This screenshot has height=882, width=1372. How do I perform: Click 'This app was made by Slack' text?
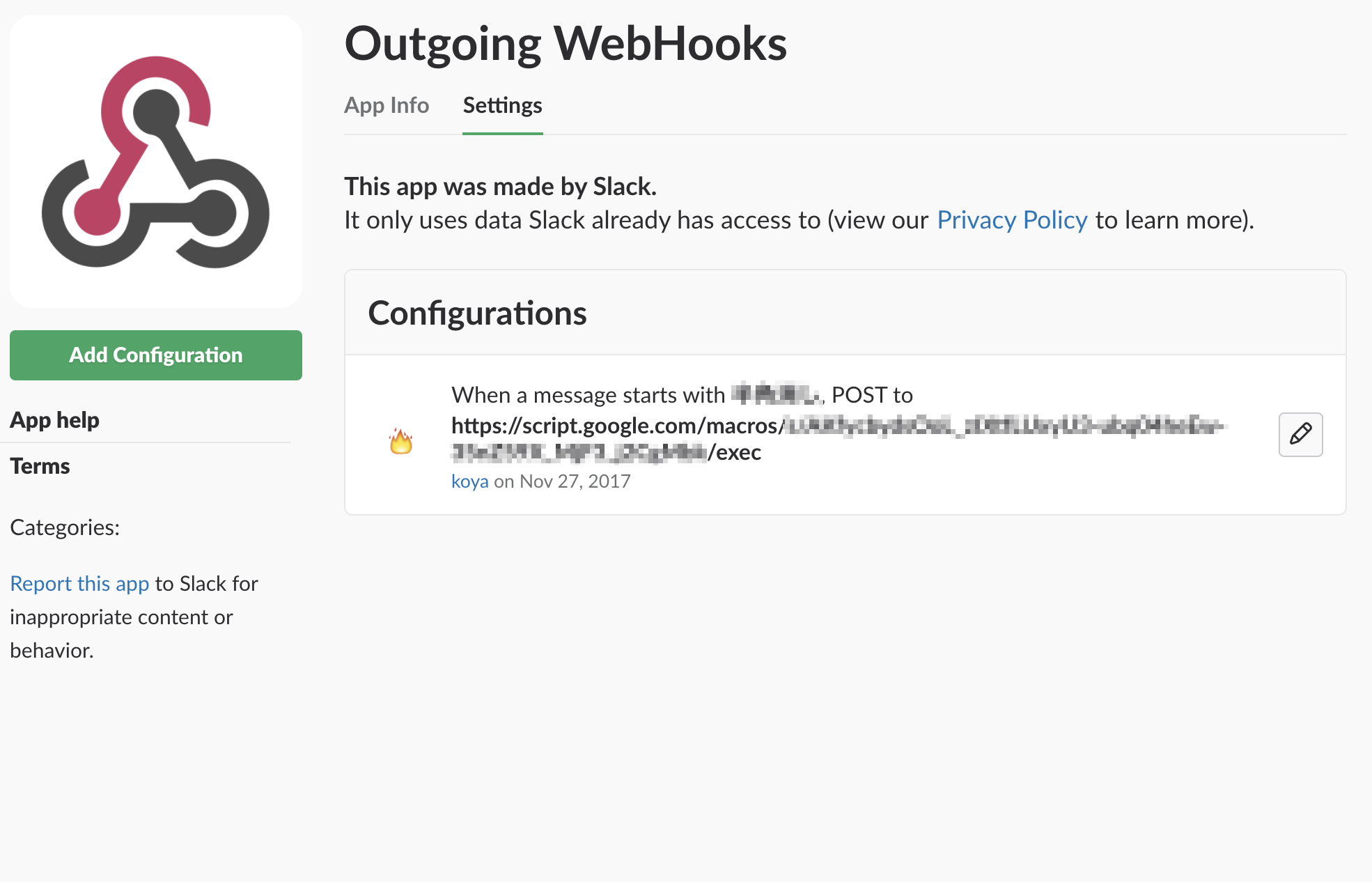(x=500, y=187)
